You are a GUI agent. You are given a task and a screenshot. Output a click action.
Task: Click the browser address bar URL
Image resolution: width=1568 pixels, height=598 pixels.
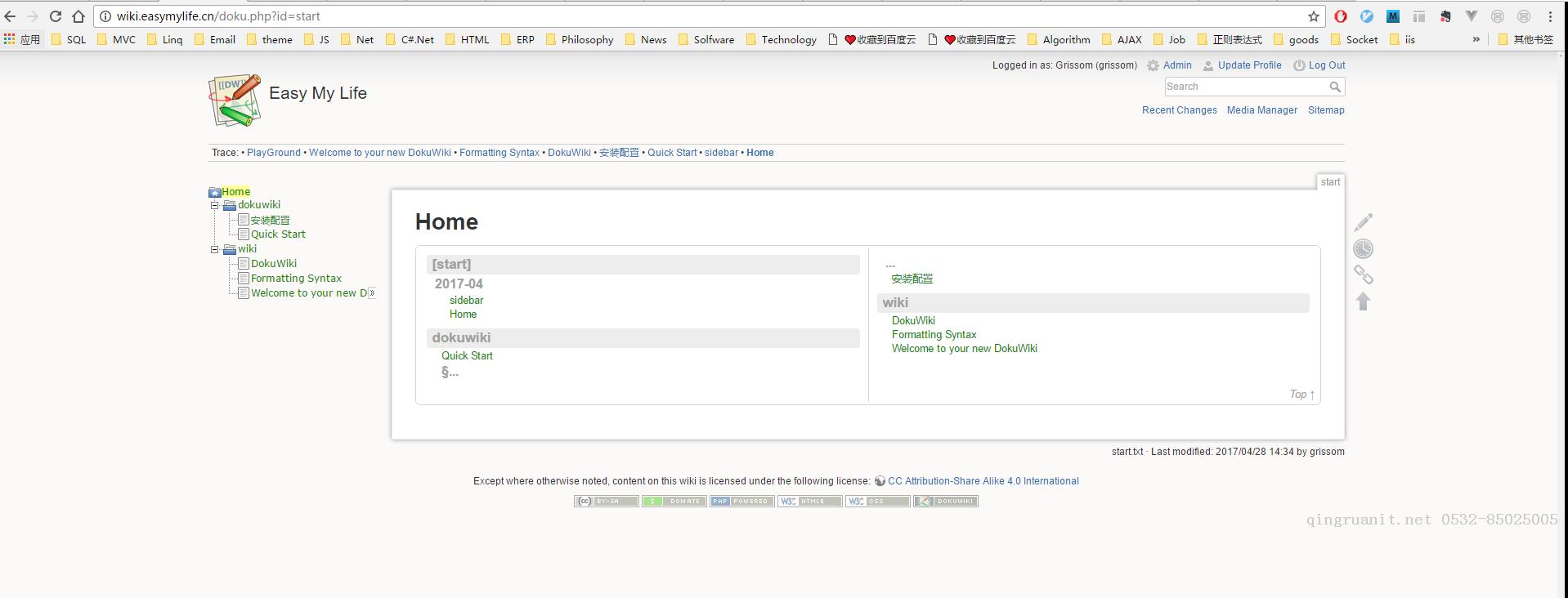point(218,16)
